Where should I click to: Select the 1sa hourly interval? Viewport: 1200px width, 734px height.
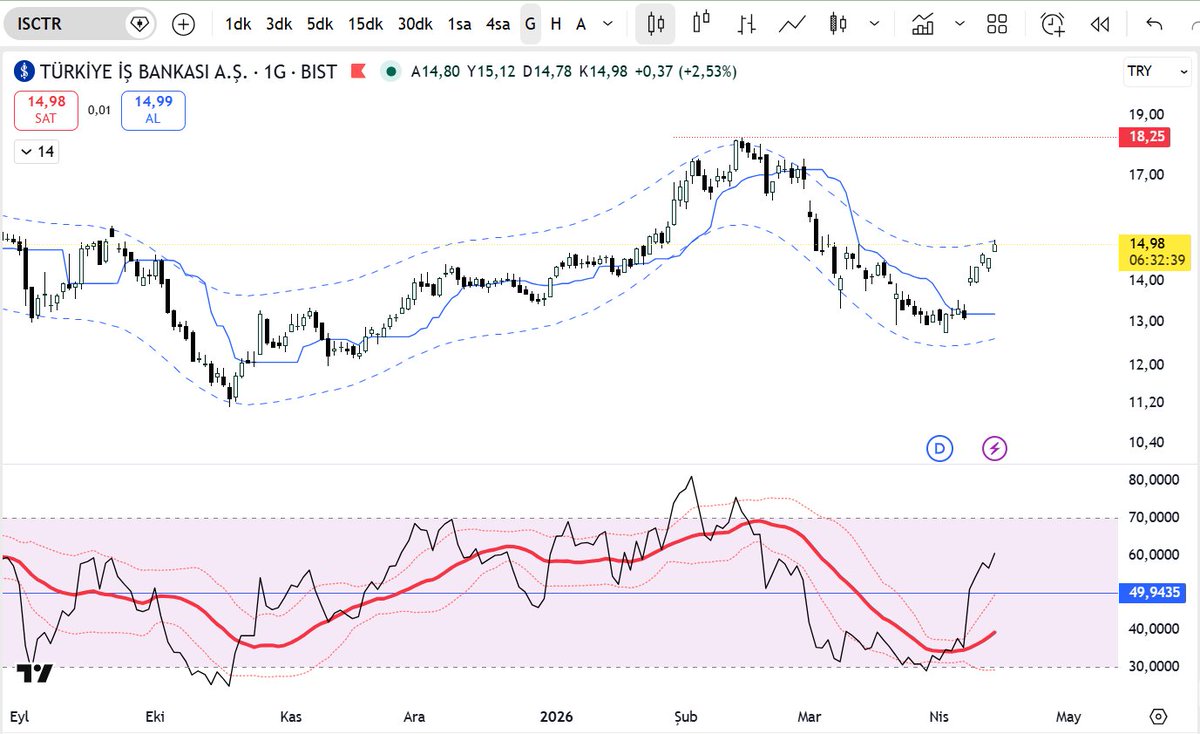point(460,23)
